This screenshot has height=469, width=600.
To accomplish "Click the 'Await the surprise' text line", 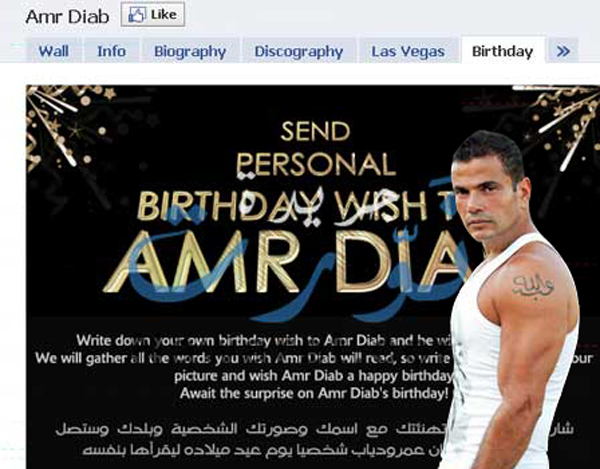I will pyautogui.click(x=314, y=393).
